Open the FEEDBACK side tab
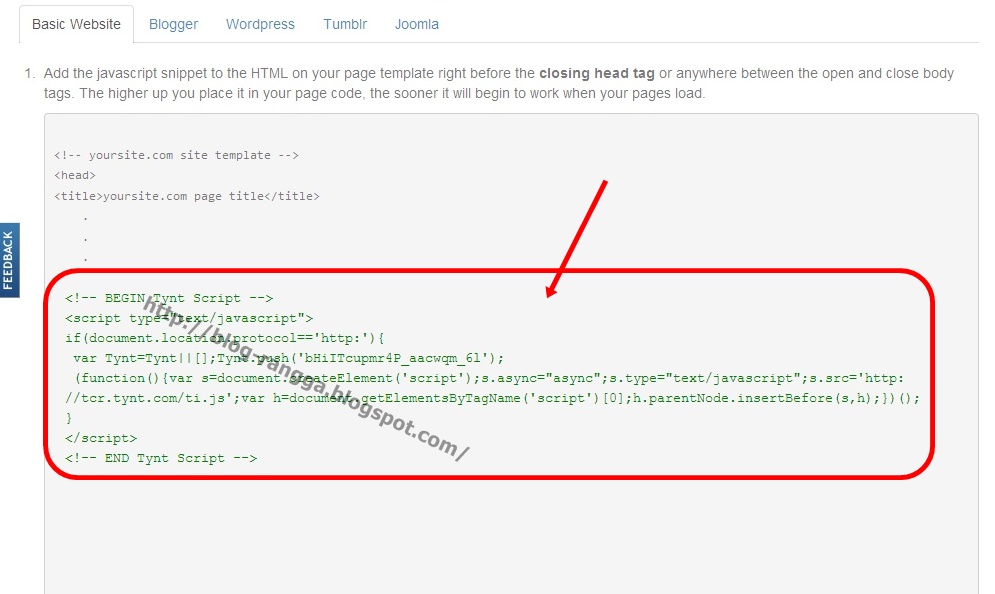The width and height of the screenshot is (995, 594). click(9, 260)
